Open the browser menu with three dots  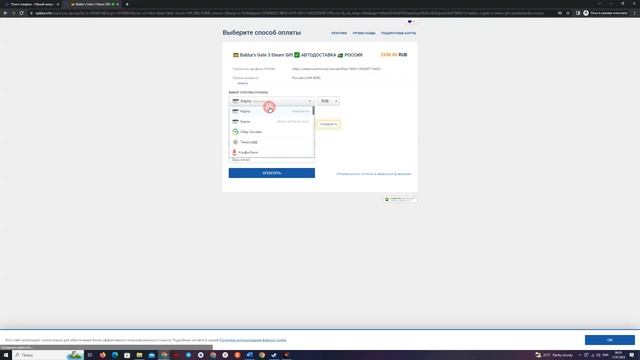click(x=635, y=13)
